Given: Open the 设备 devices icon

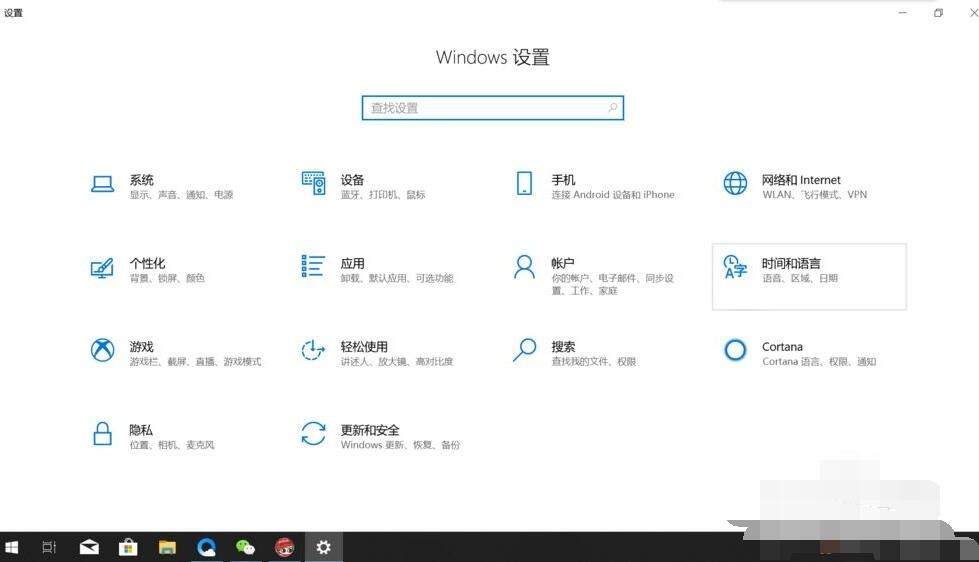Looking at the screenshot, I should [313, 183].
